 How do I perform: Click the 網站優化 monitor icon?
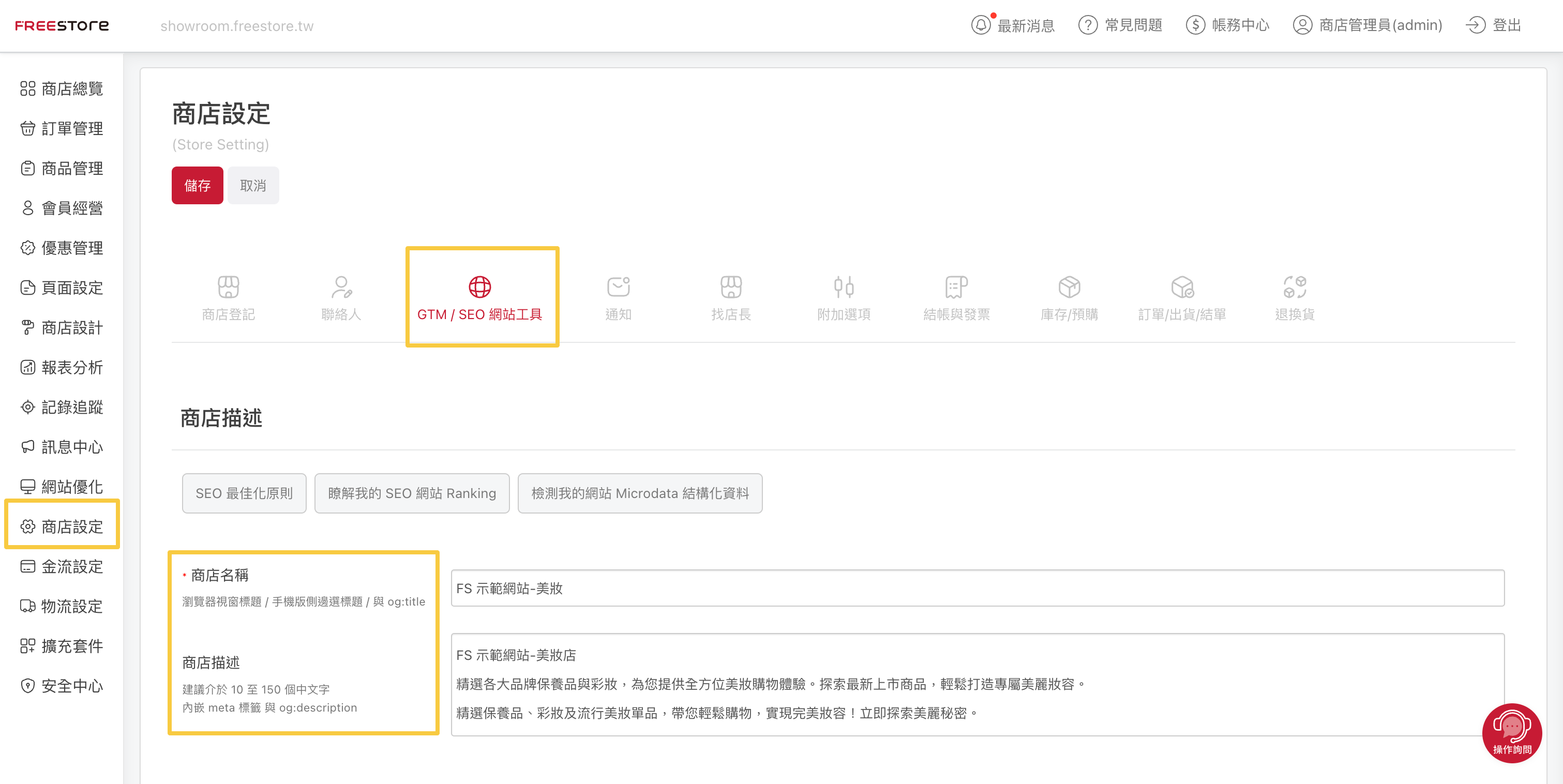pyautogui.click(x=28, y=487)
